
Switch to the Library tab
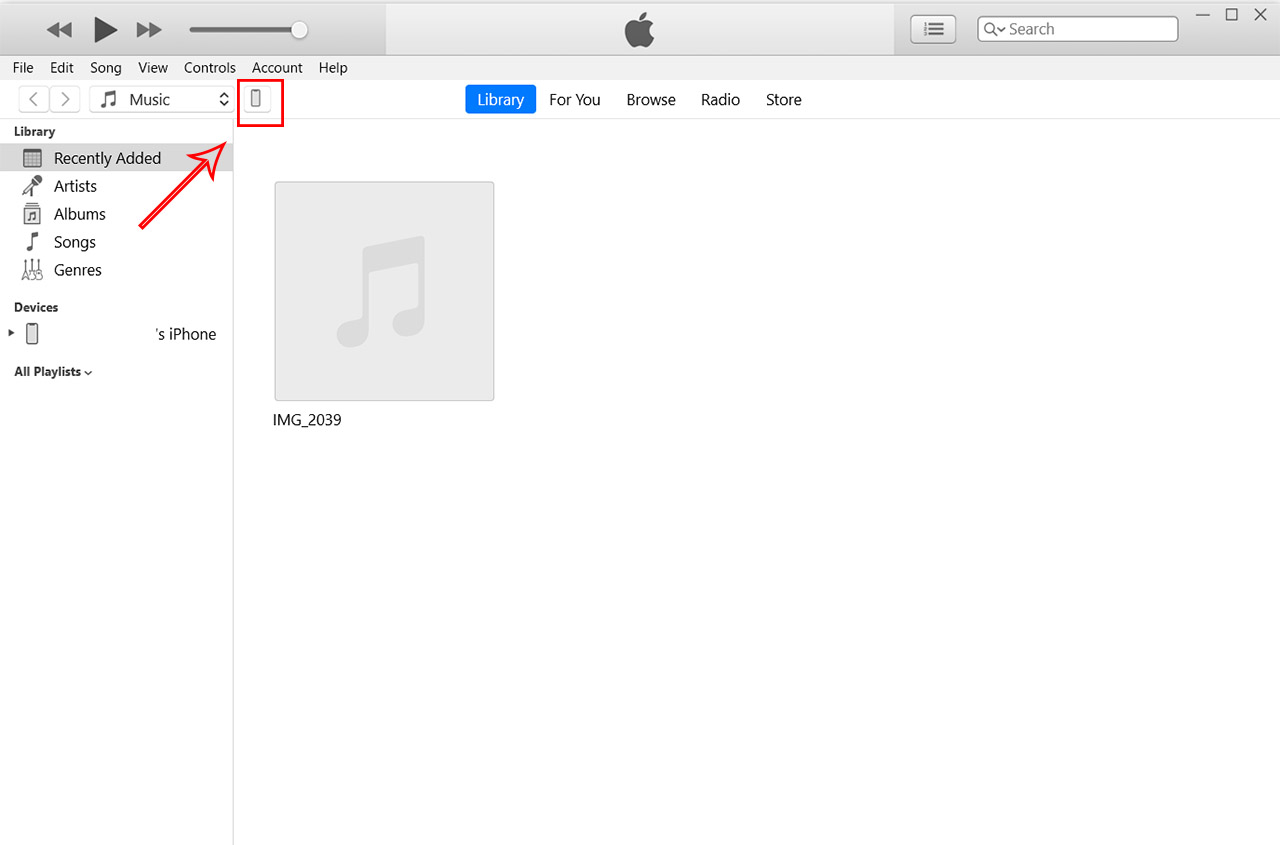click(x=500, y=99)
